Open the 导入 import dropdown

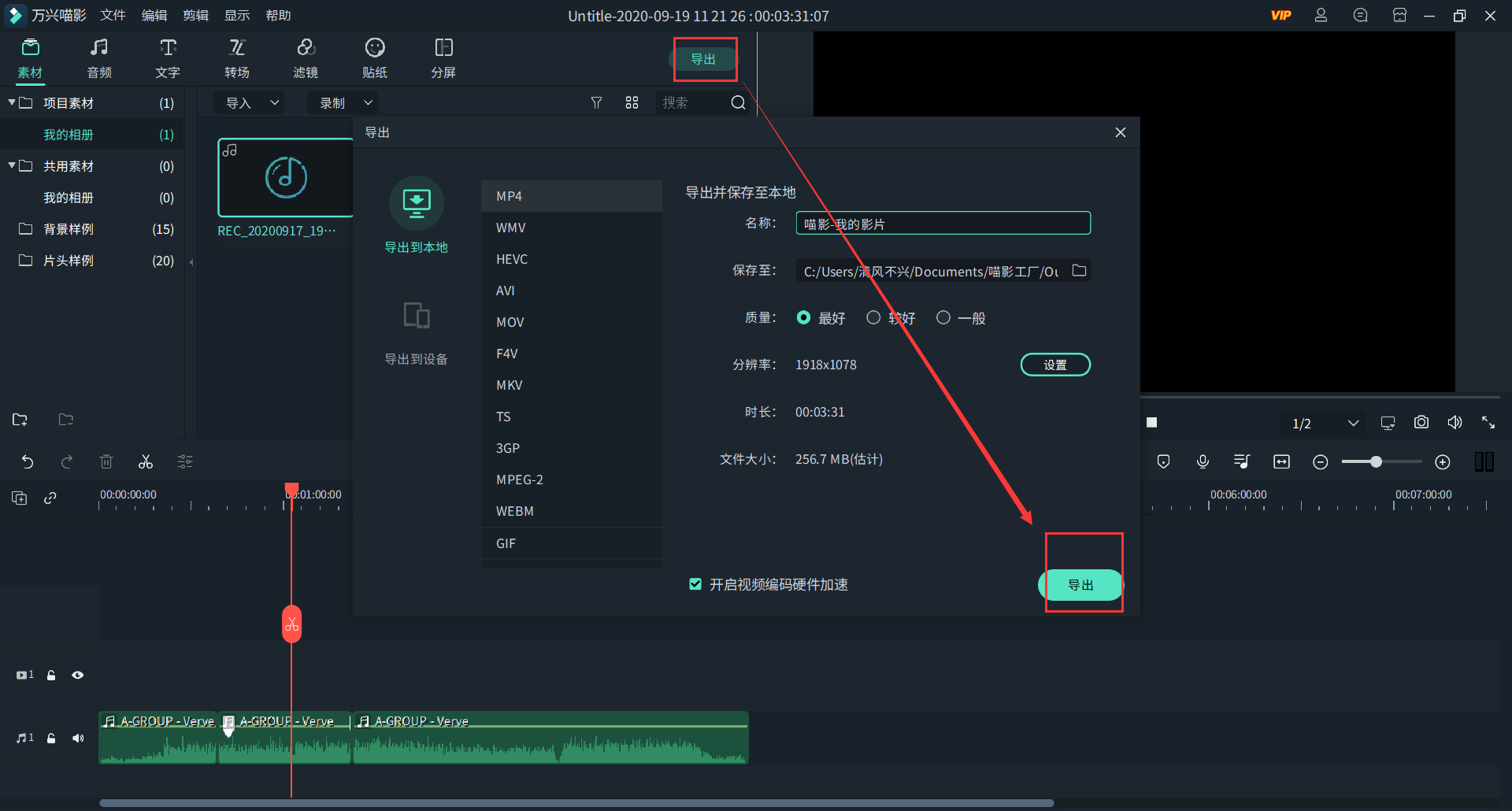click(248, 102)
